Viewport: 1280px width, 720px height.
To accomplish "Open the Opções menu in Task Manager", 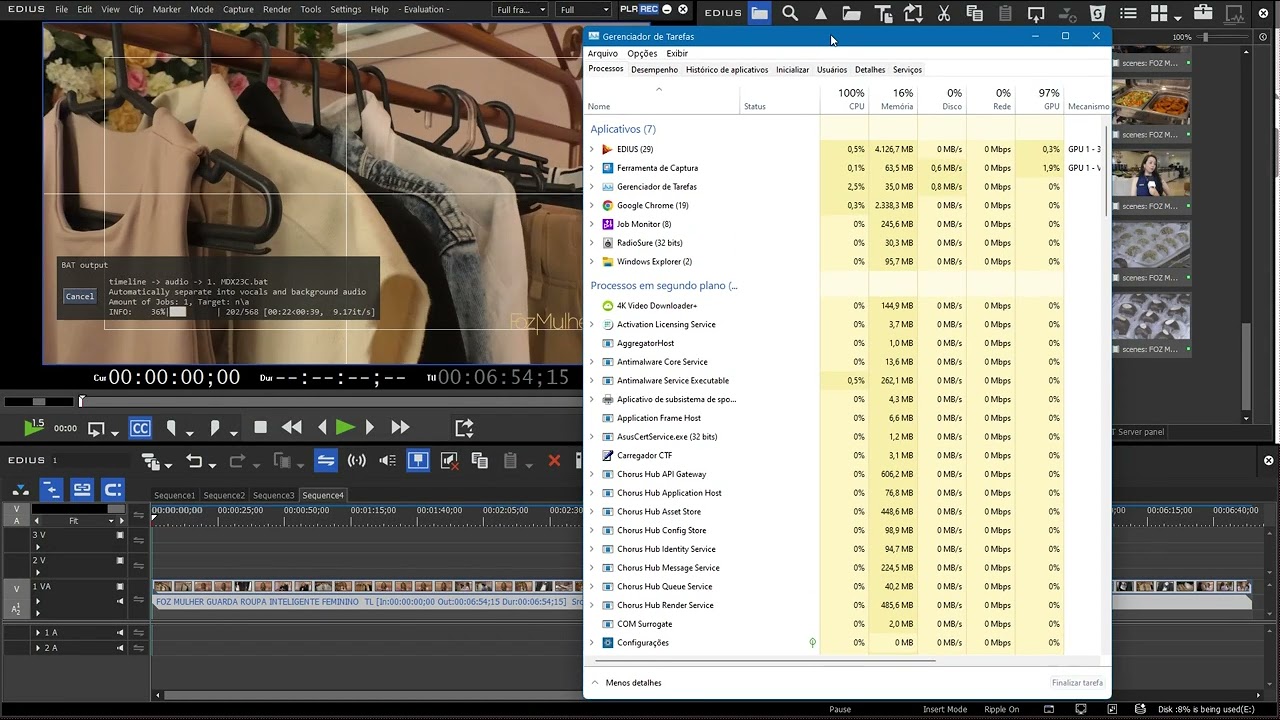I will coord(642,54).
